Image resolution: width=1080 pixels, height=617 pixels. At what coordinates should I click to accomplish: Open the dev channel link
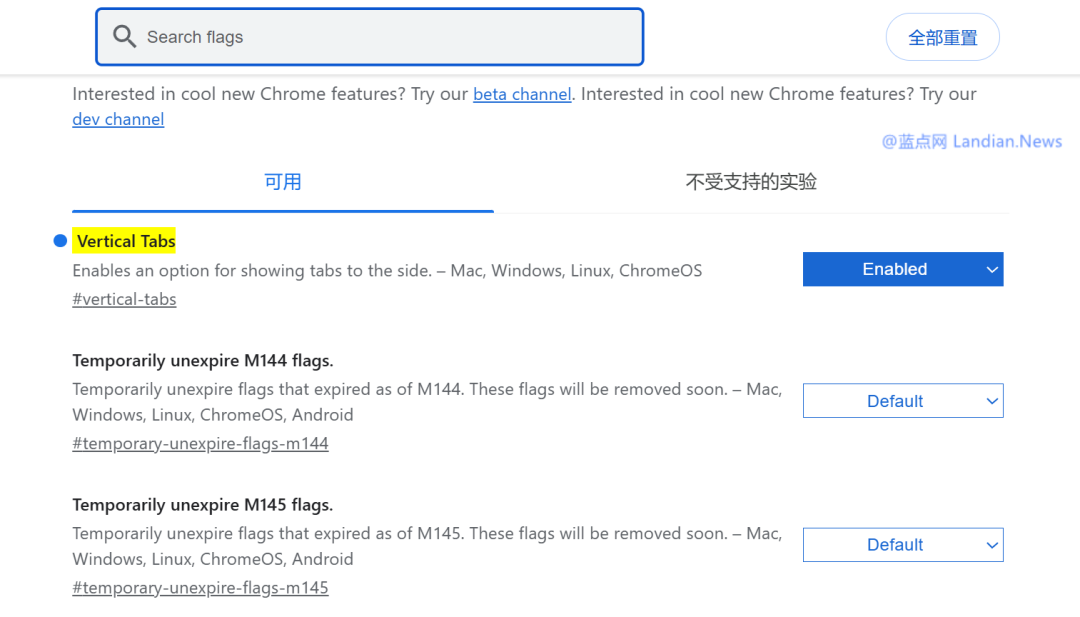(x=117, y=118)
